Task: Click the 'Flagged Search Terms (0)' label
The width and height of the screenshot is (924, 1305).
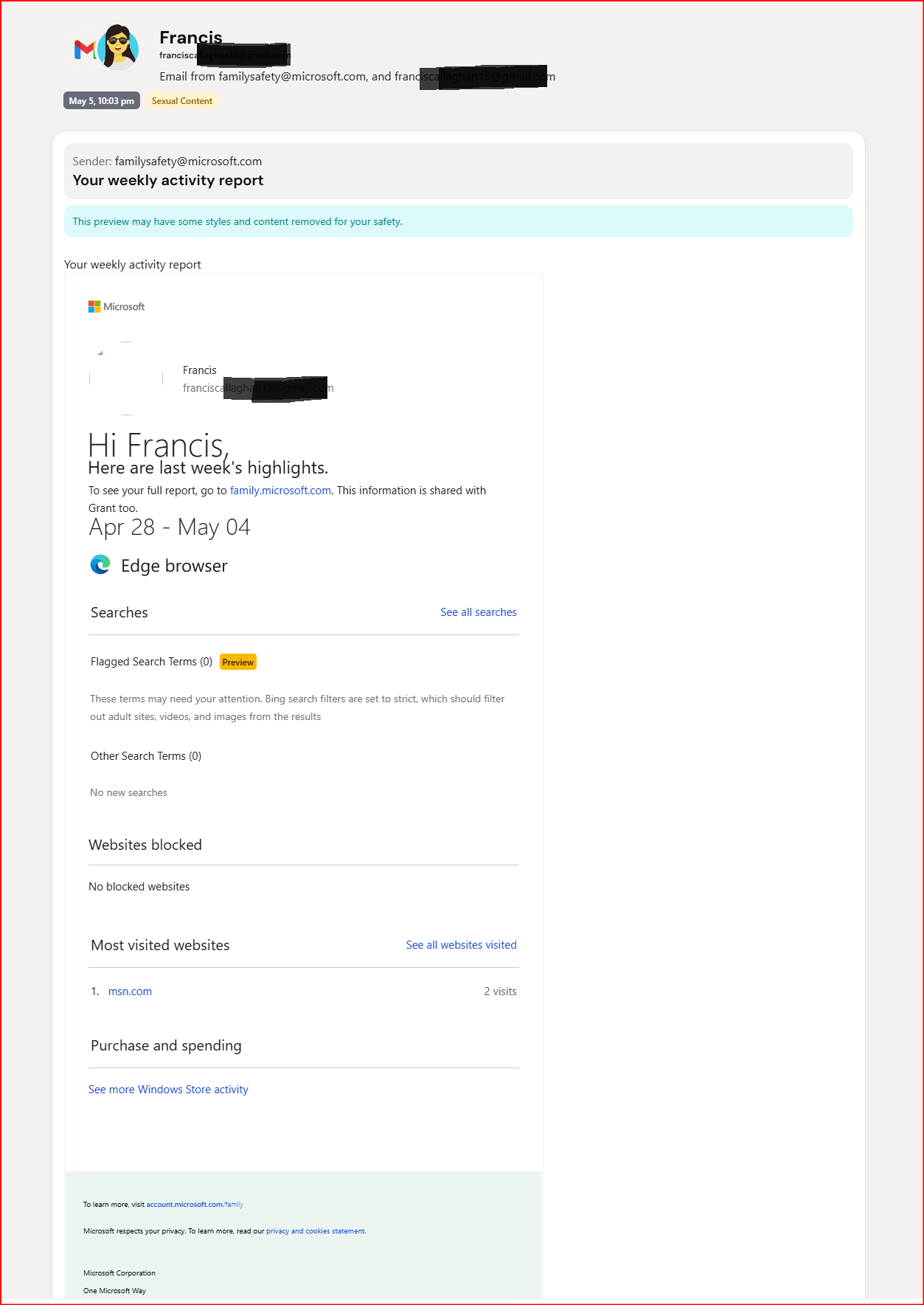Action: click(x=151, y=662)
